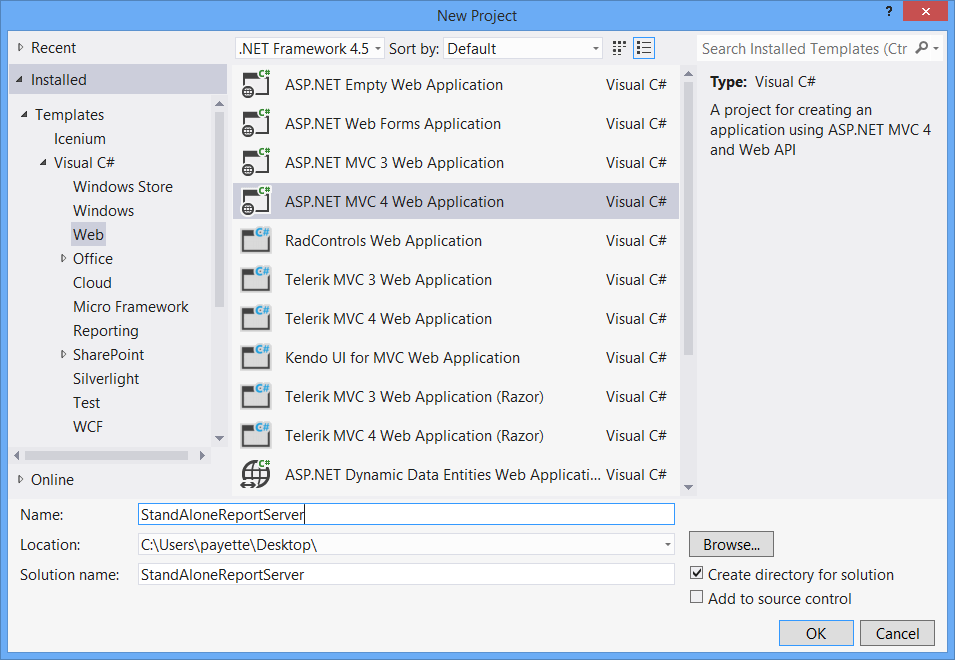Click the Solution name text field
Screen dimensions: 955x660
point(406,575)
